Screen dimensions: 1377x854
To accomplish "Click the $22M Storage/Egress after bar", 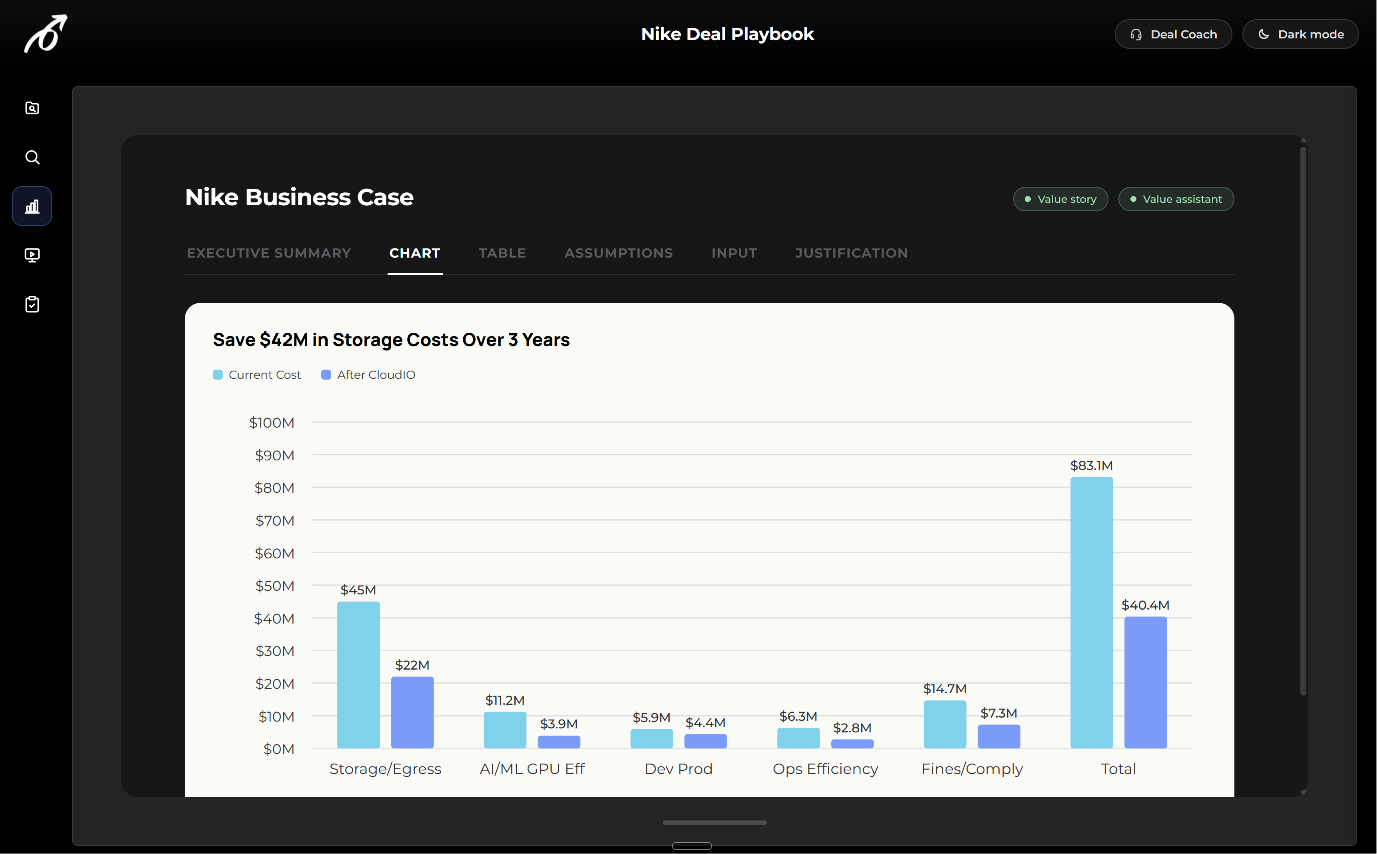I will tap(412, 712).
